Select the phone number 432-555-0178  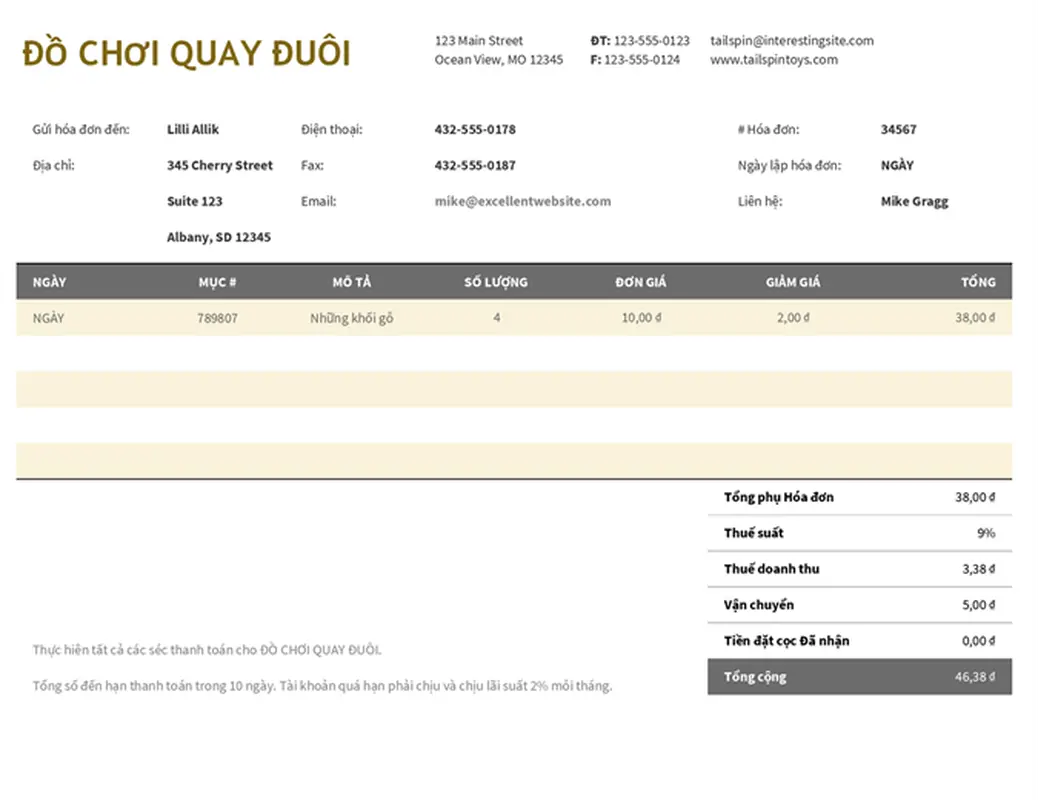475,129
